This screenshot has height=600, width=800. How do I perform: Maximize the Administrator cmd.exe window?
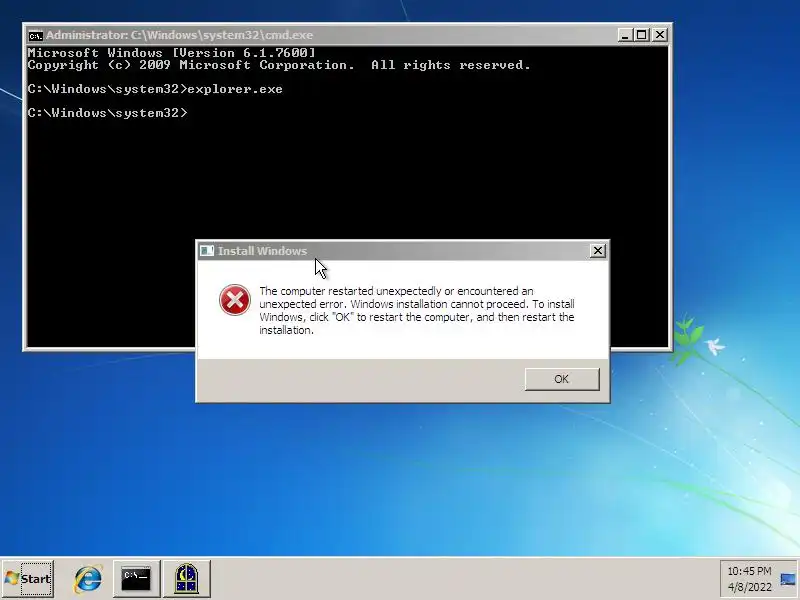click(x=642, y=35)
